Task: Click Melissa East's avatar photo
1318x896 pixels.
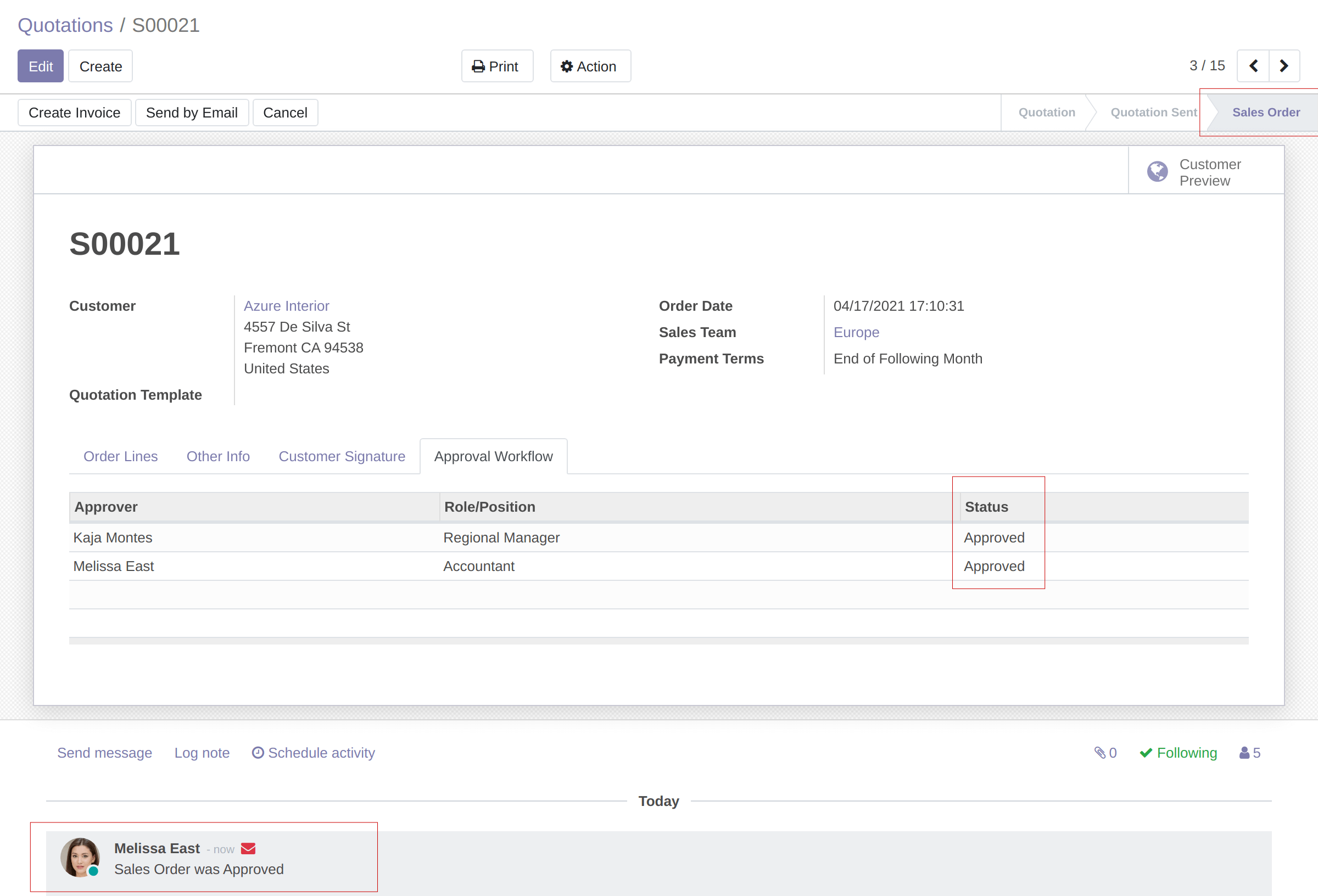Action: point(80,858)
